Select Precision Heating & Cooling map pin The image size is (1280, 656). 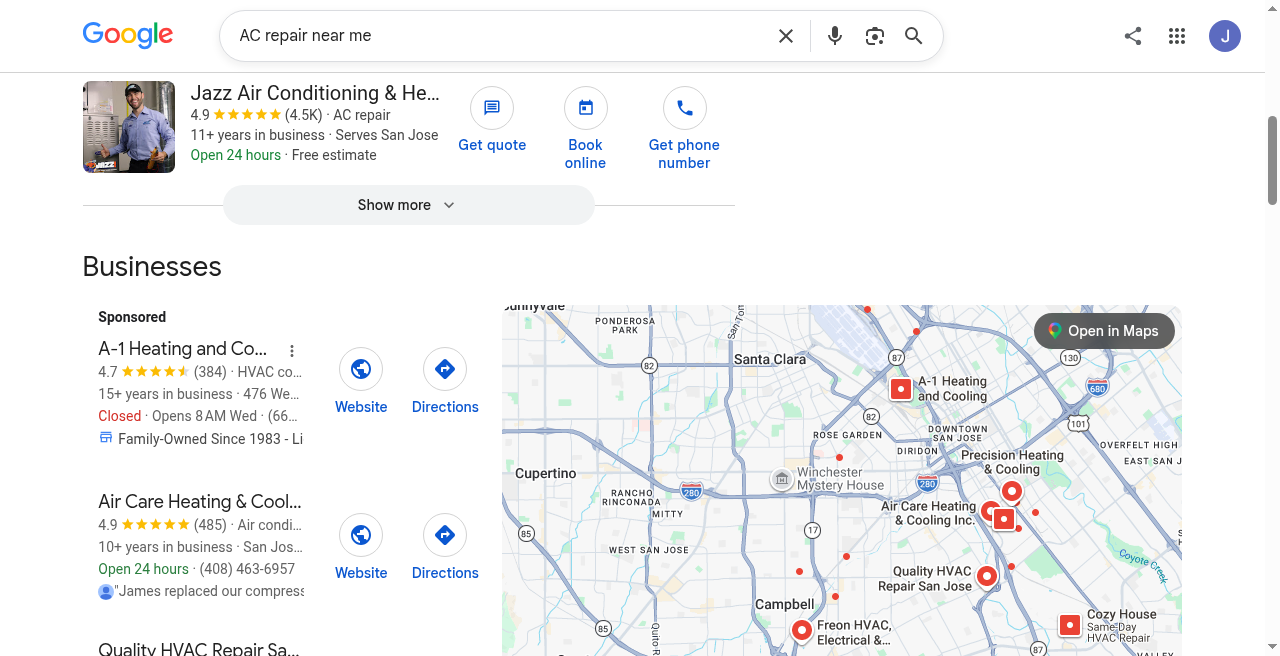point(1012,491)
